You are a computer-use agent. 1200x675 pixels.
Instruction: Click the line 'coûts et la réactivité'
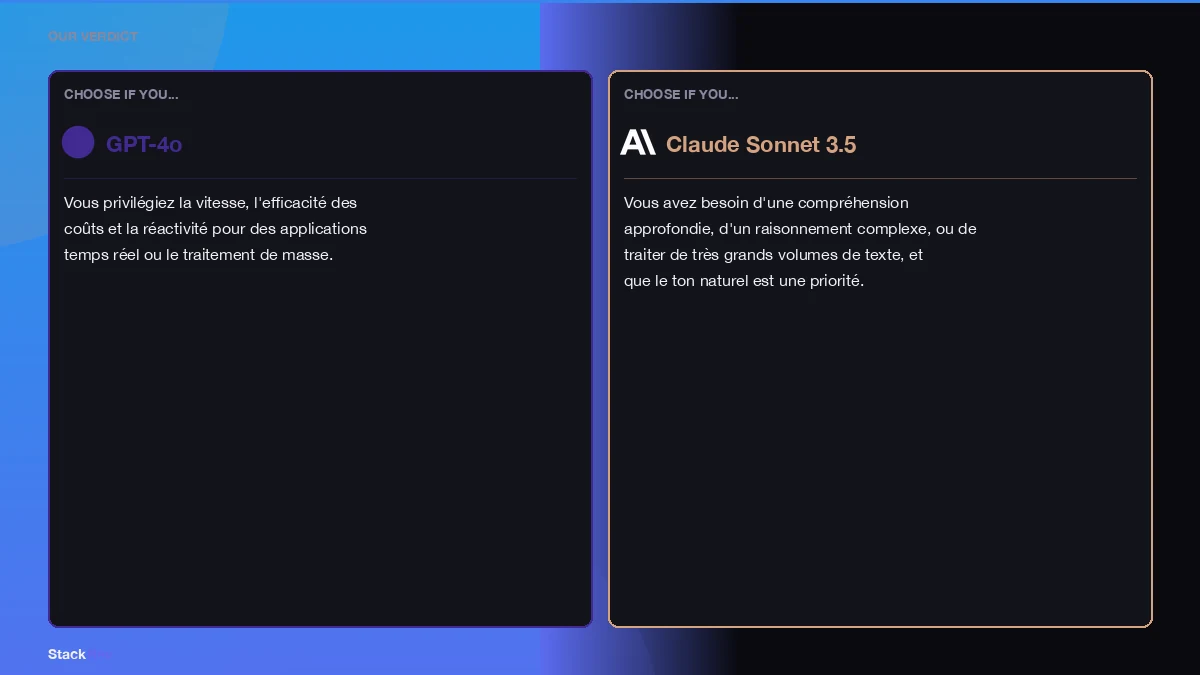pyautogui.click(x=215, y=229)
